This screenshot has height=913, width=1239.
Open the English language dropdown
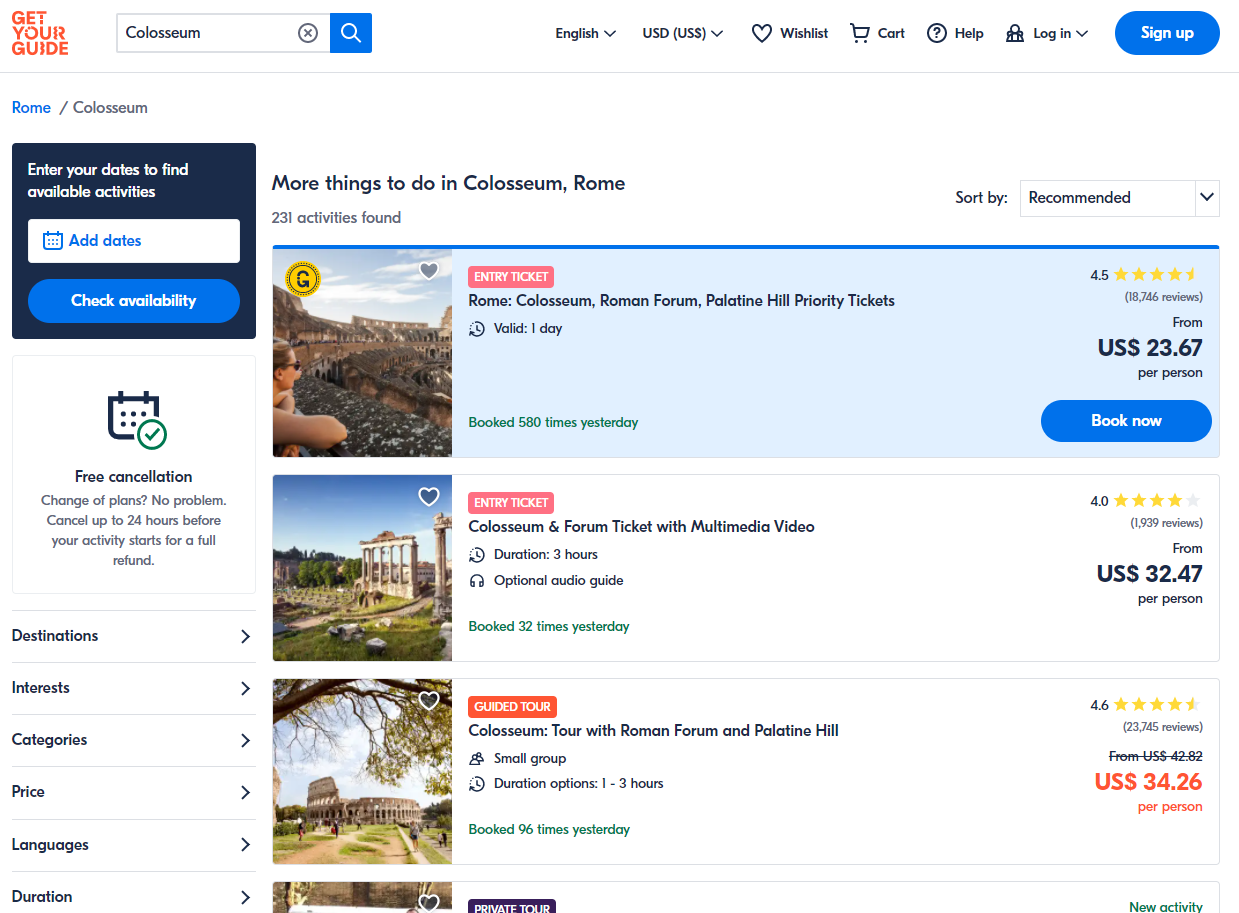point(586,33)
